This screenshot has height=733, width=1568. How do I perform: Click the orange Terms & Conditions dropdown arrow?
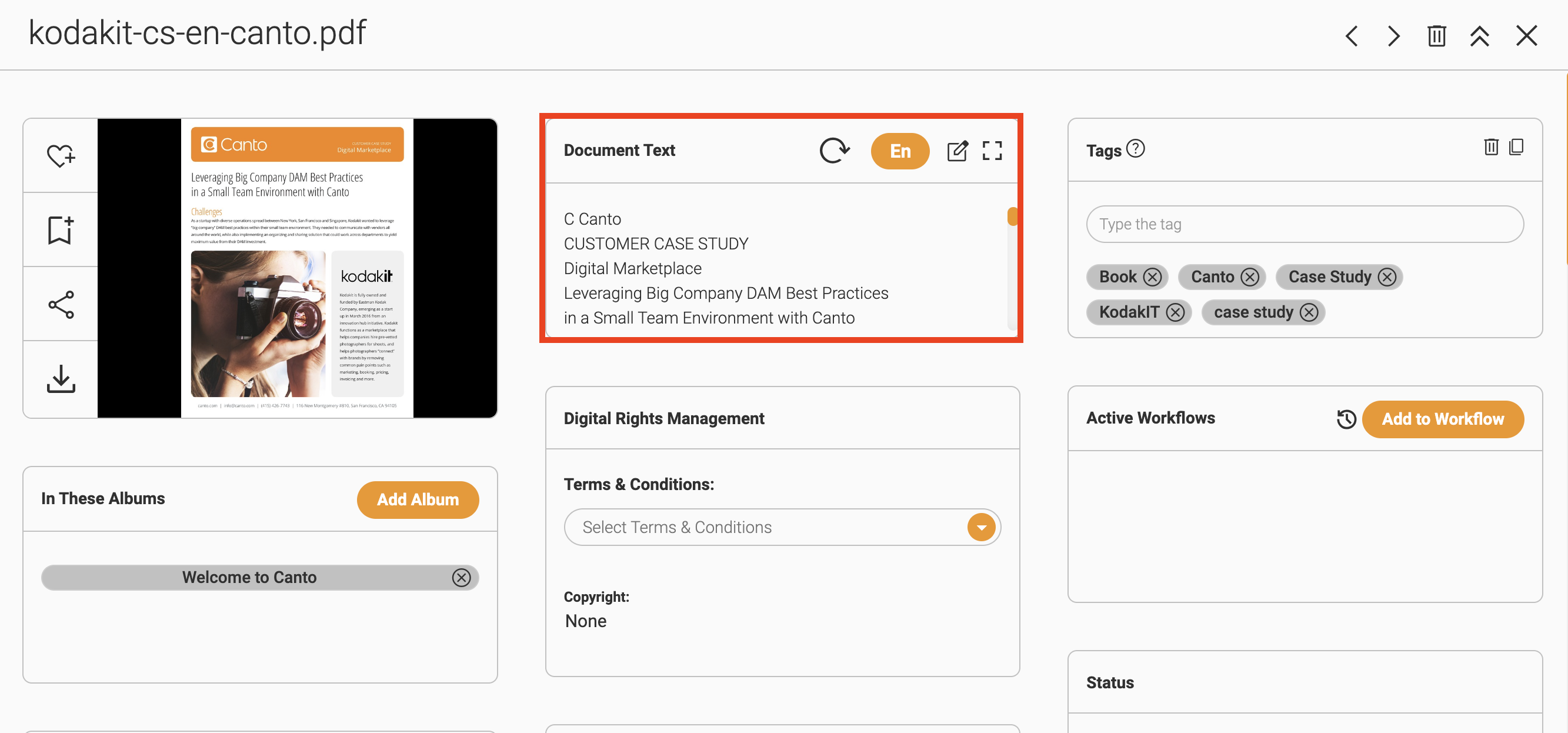click(981, 527)
